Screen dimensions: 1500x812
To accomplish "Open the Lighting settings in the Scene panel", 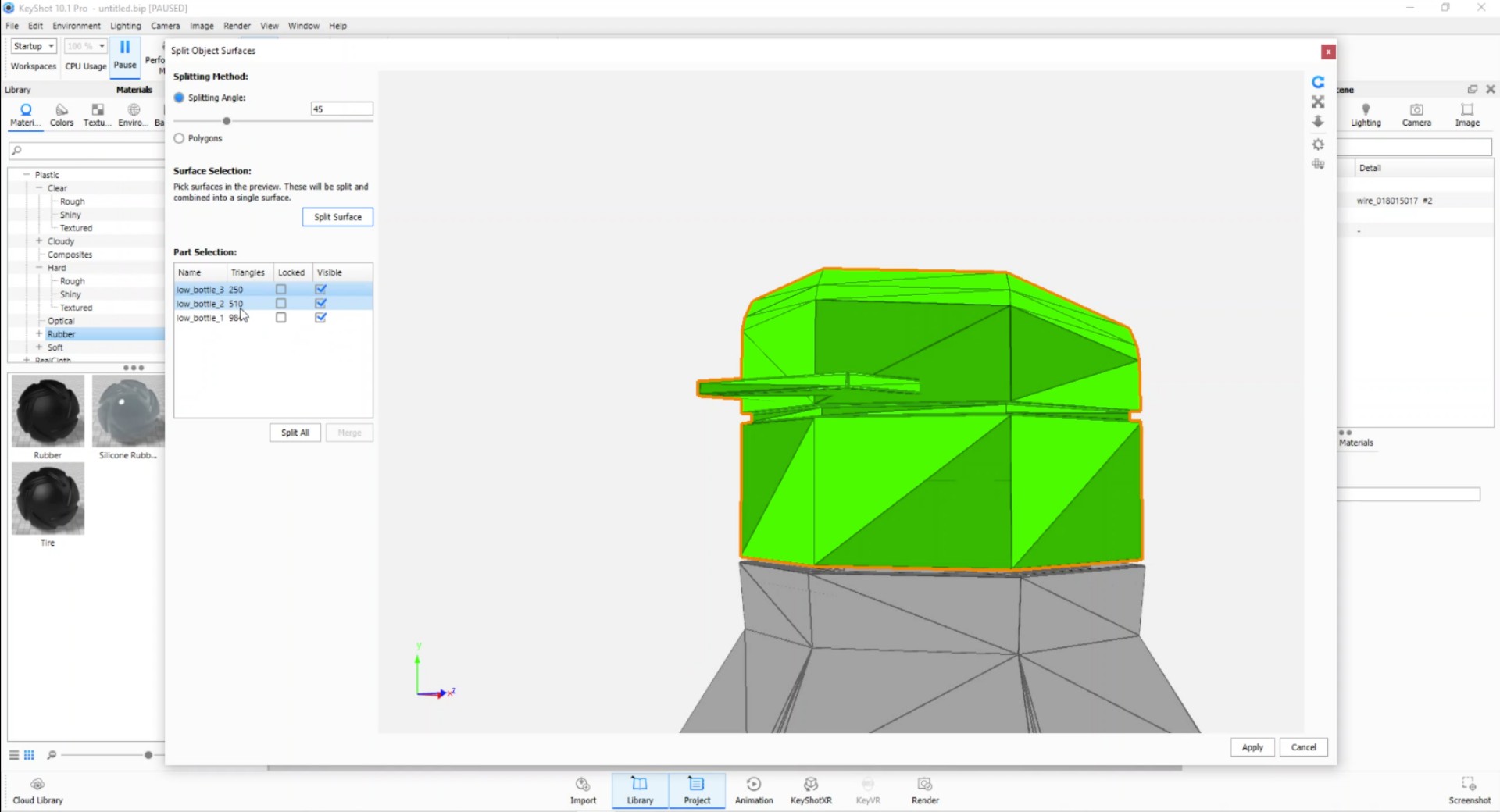I will (x=1366, y=114).
